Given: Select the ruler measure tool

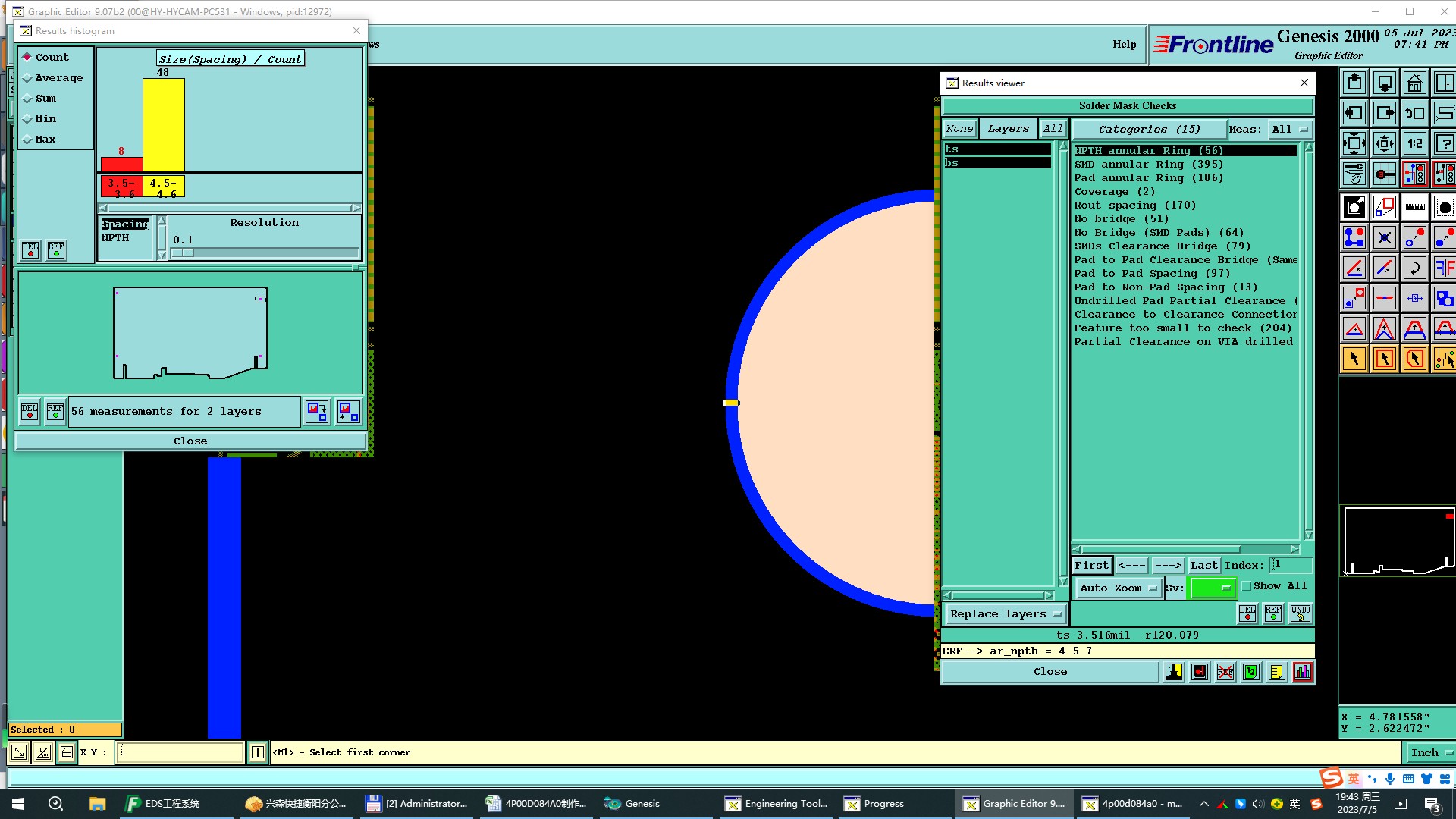Looking at the screenshot, I should tap(1414, 207).
